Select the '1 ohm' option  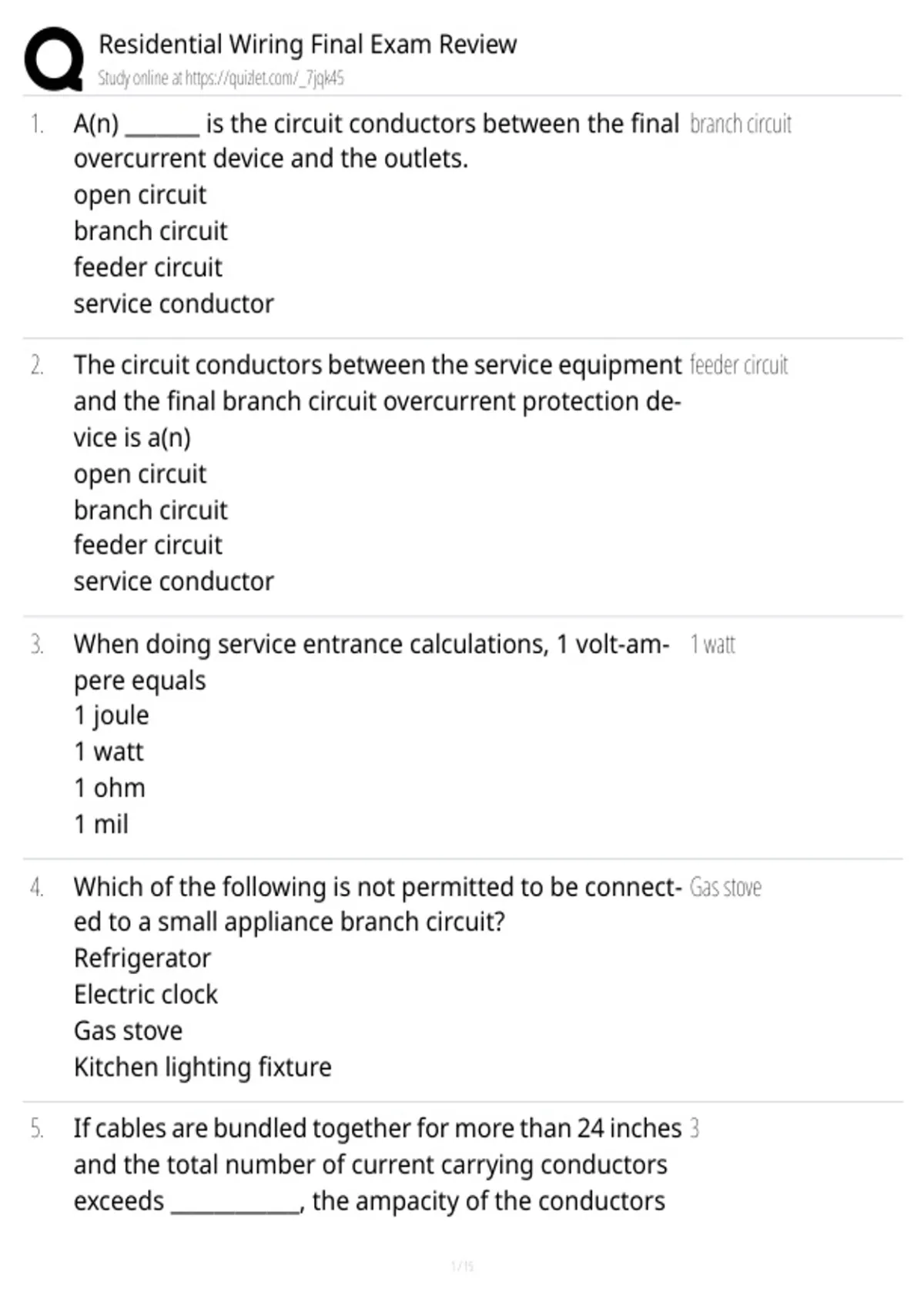pos(109,788)
